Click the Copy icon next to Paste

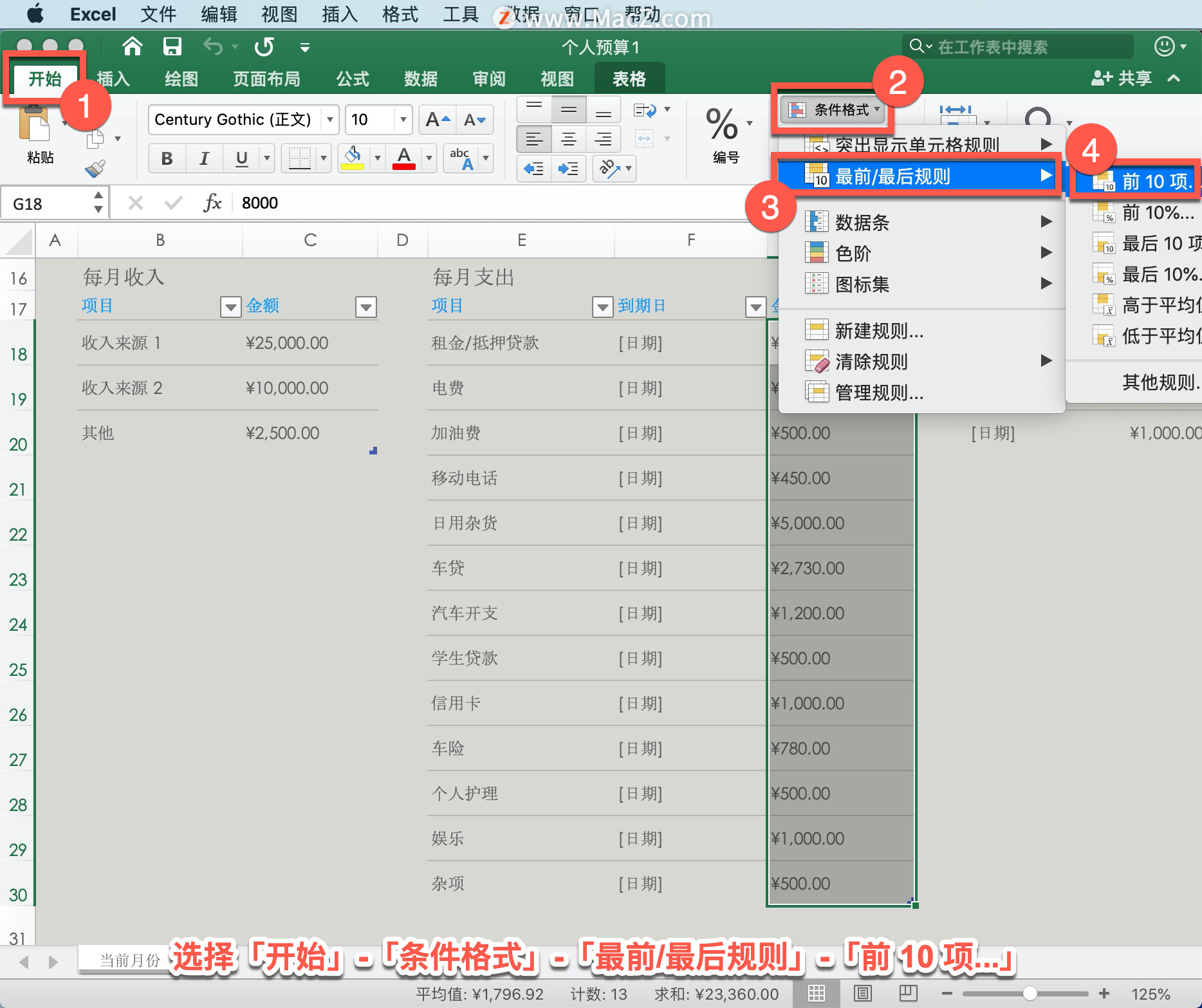[96, 138]
